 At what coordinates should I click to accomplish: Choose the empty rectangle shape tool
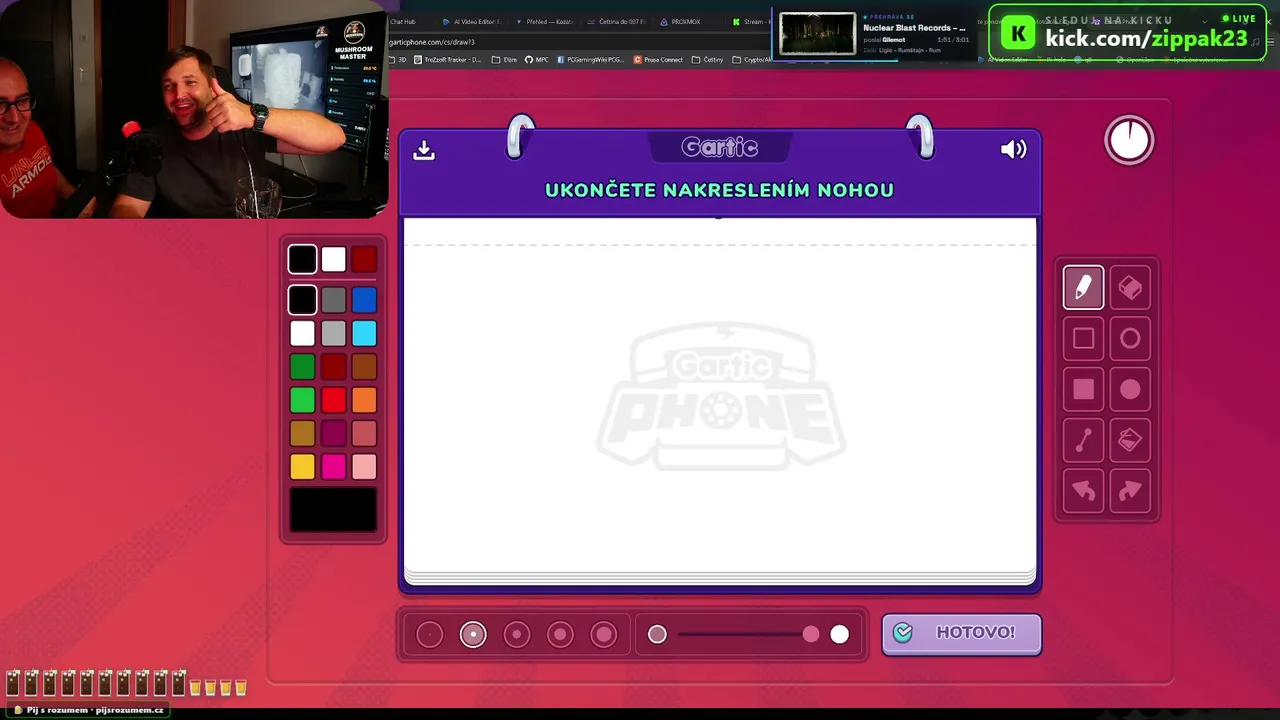1083,339
